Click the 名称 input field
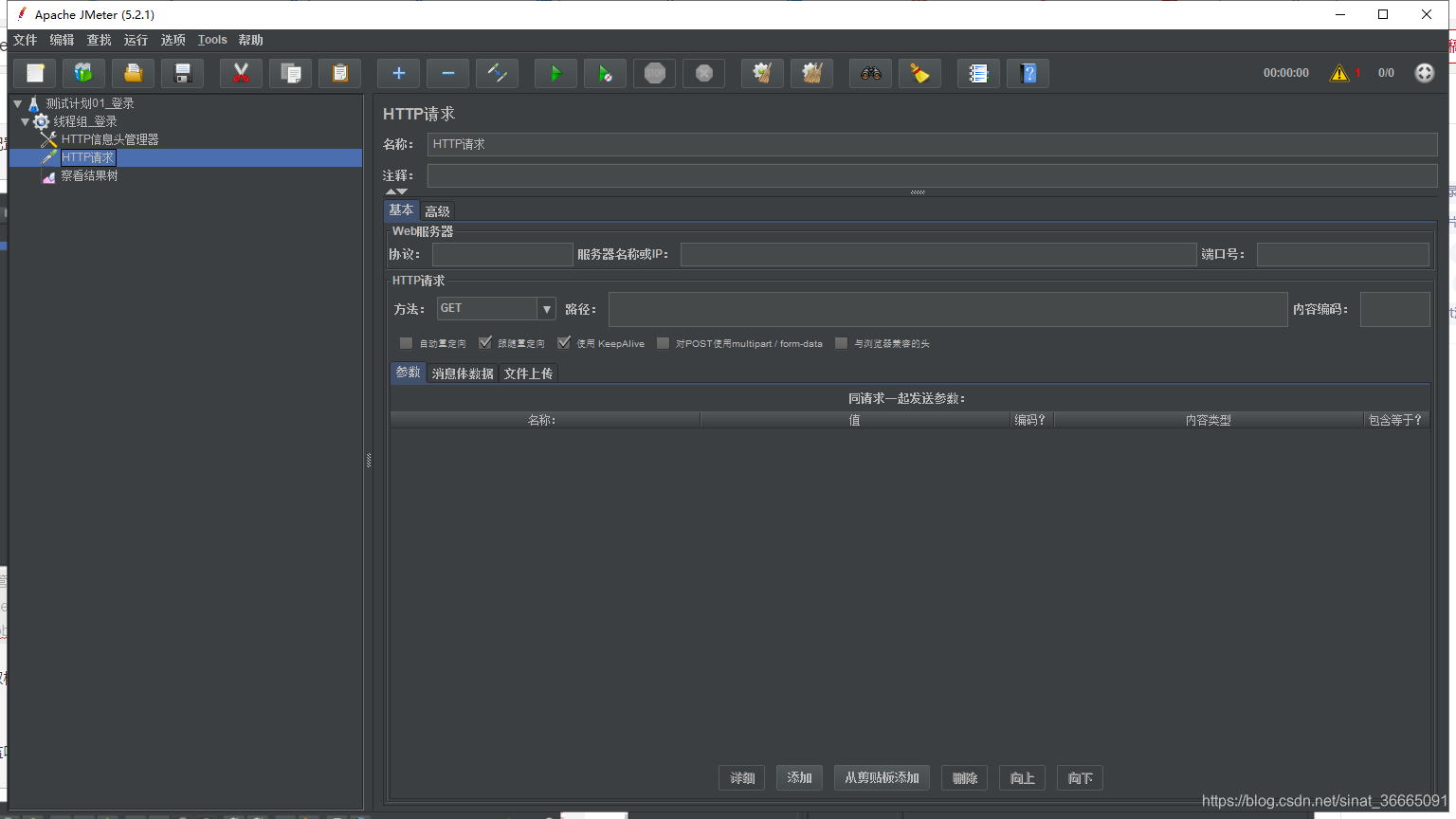The width and height of the screenshot is (1456, 819). pos(932,144)
